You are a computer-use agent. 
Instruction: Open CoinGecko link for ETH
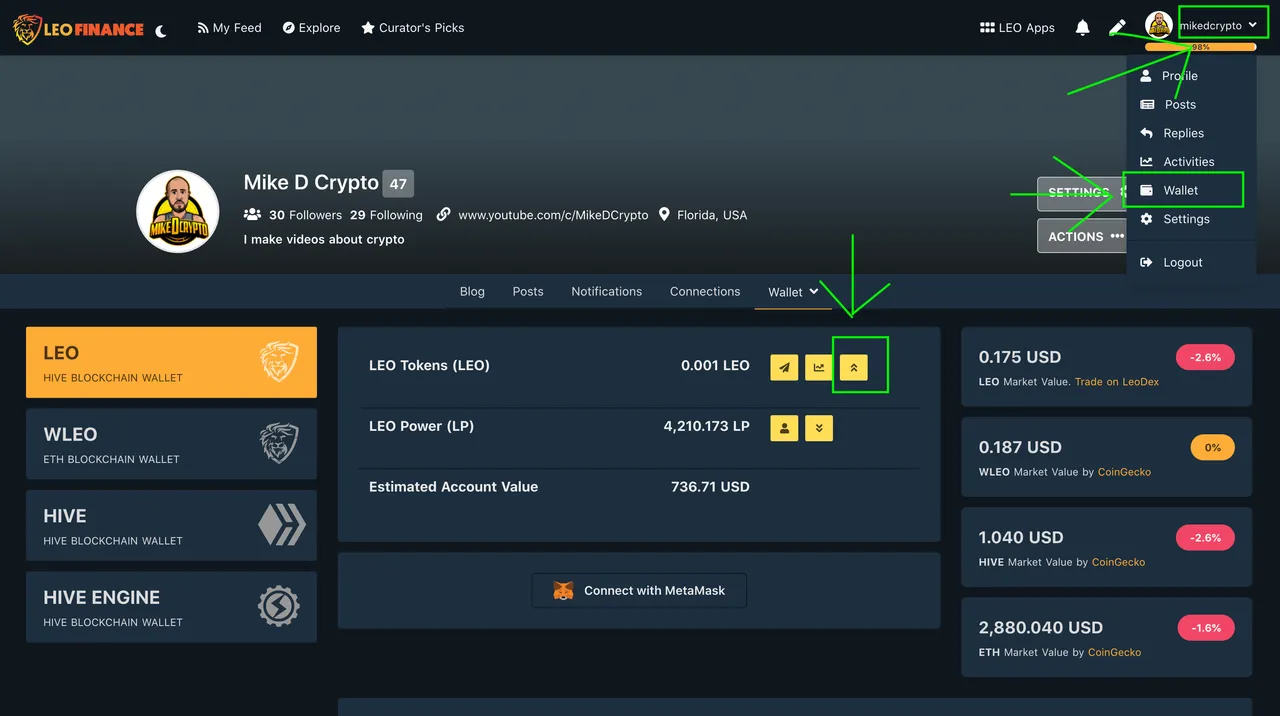(x=1114, y=652)
